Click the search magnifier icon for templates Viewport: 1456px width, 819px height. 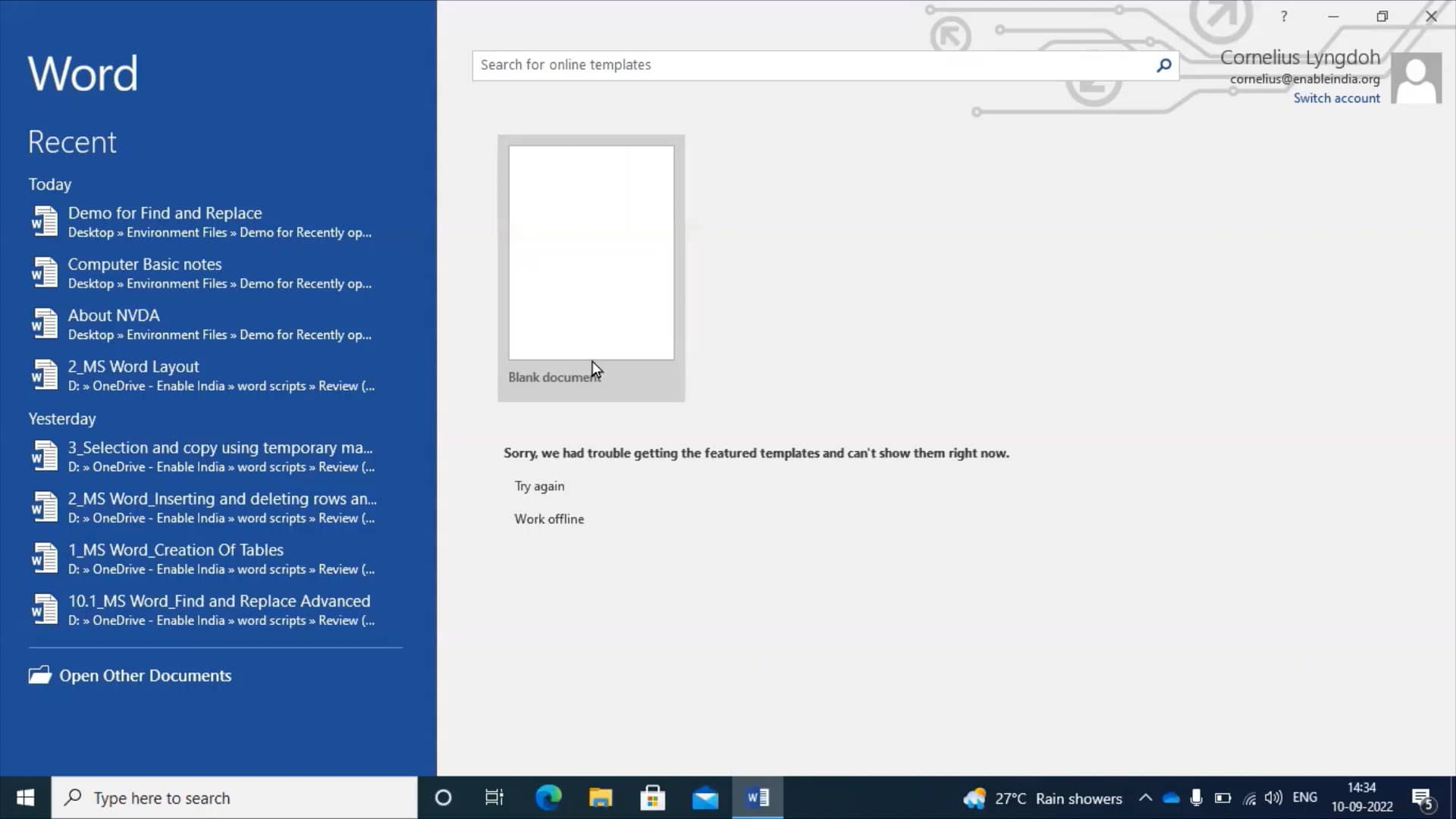point(1163,65)
